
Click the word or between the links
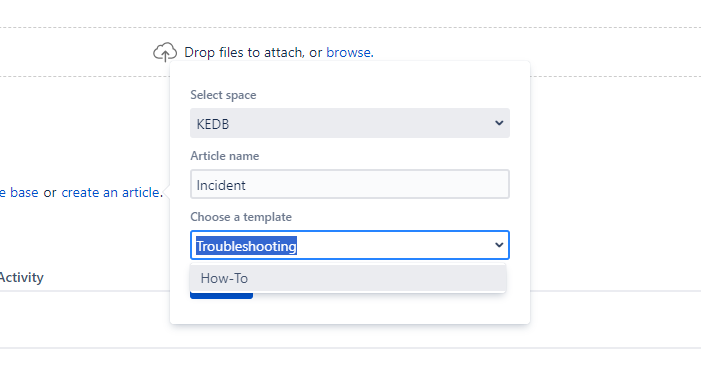[x=50, y=193]
